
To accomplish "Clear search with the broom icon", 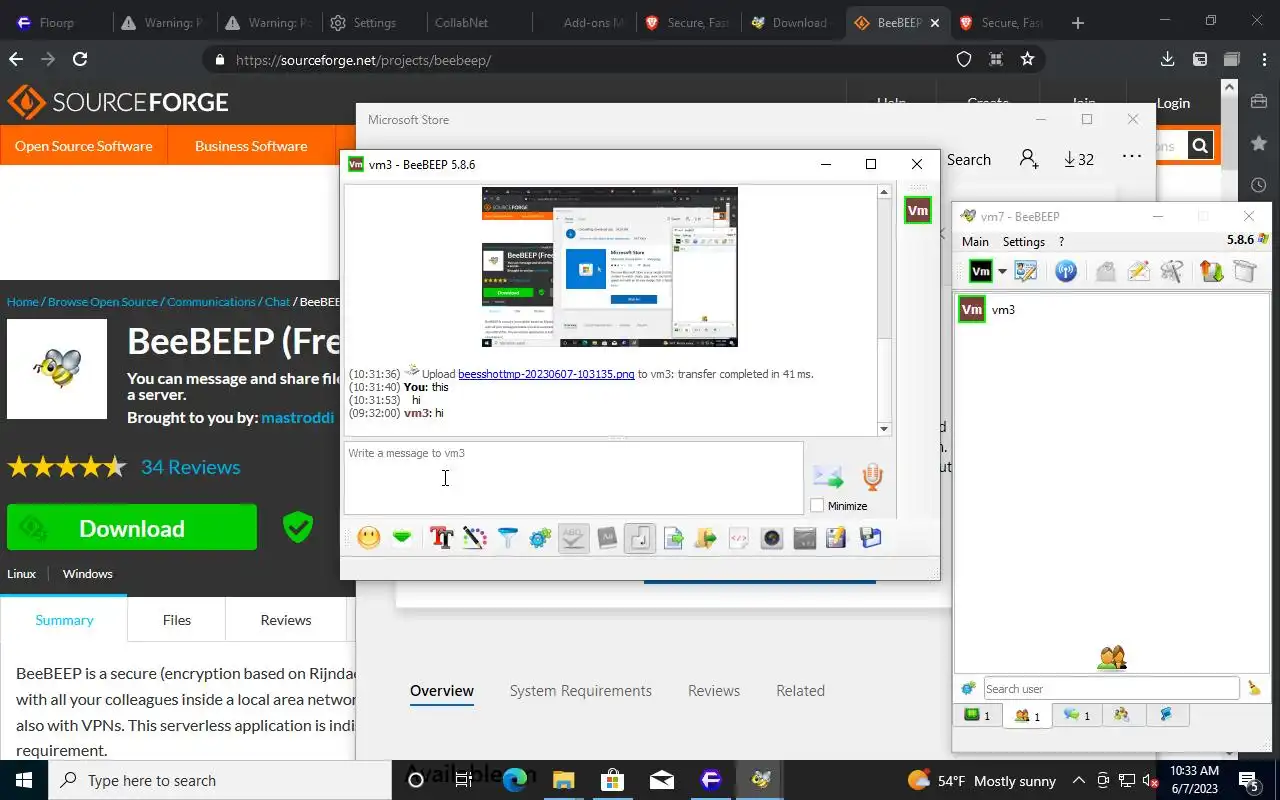I will point(1254,688).
